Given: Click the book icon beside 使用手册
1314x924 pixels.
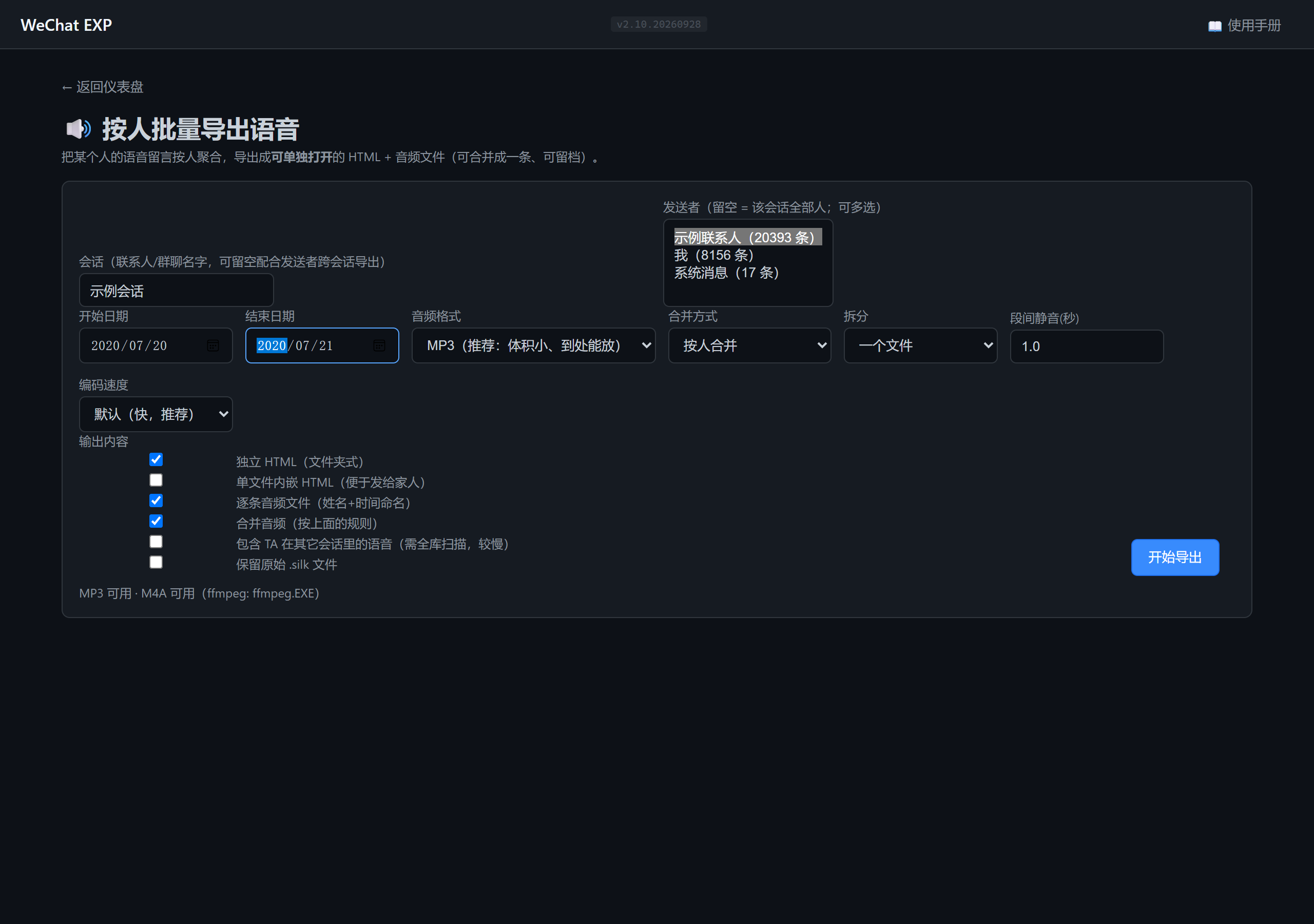Looking at the screenshot, I should (1214, 26).
